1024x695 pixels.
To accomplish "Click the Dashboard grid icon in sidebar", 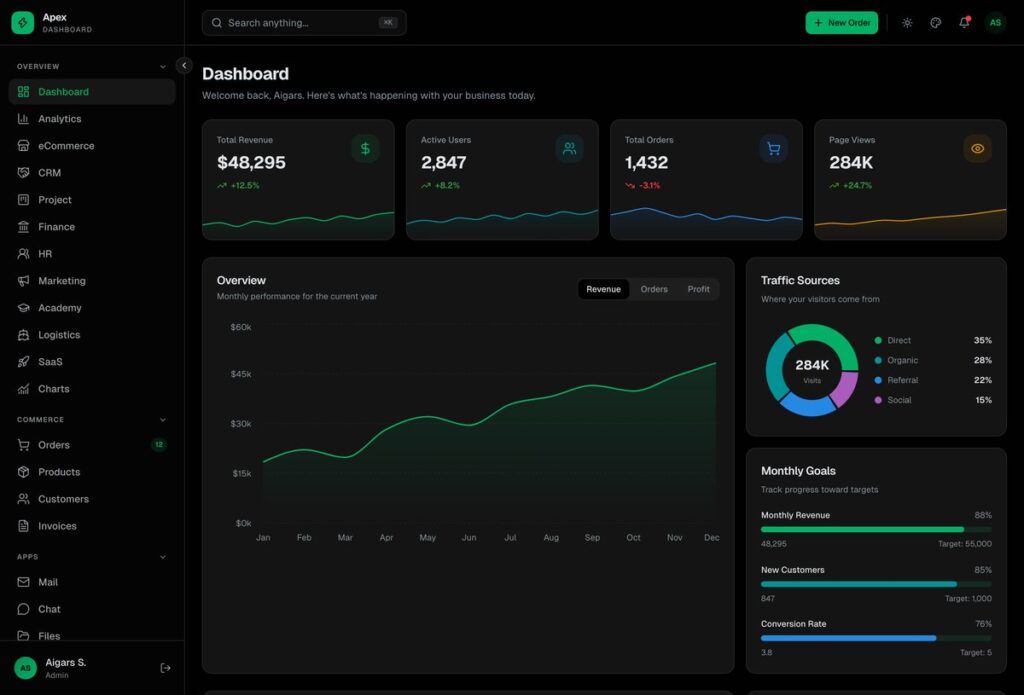I will pos(24,92).
